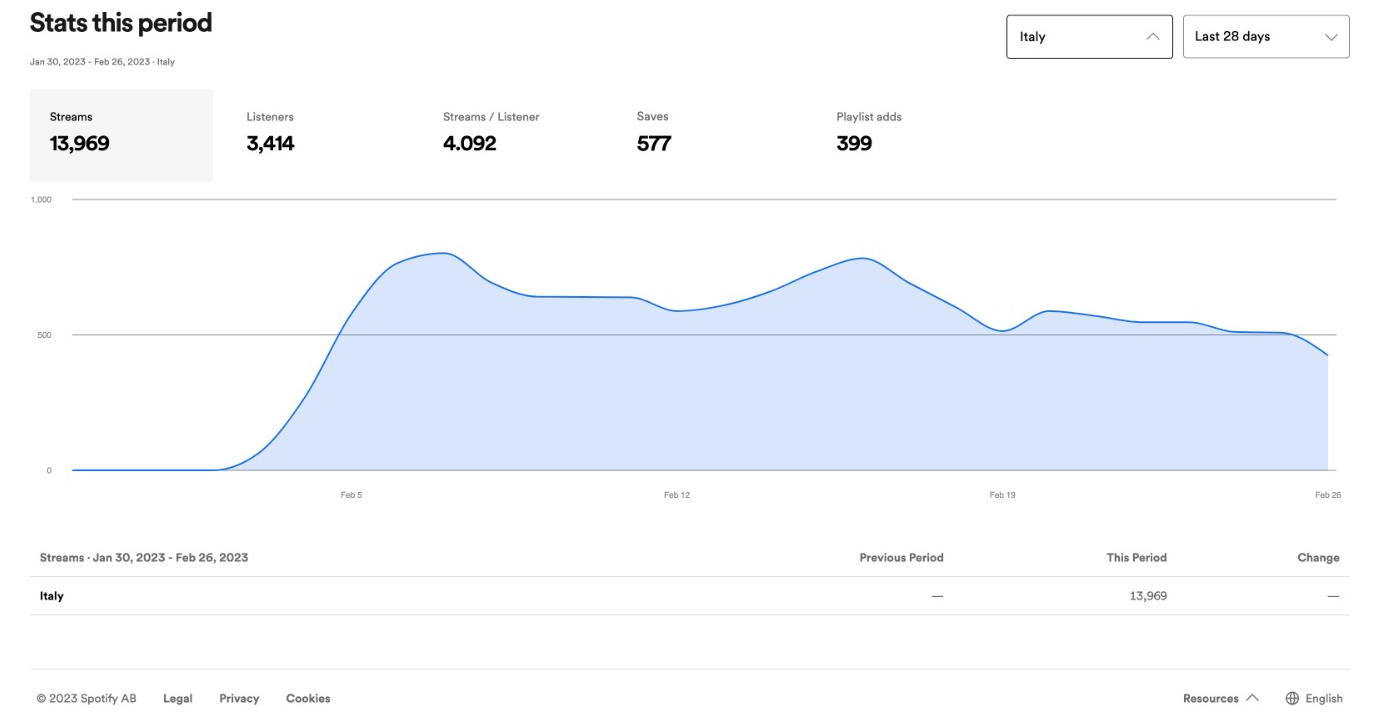This screenshot has height=727, width=1394.
Task: Click the Previous Period column header
Action: [x=901, y=557]
